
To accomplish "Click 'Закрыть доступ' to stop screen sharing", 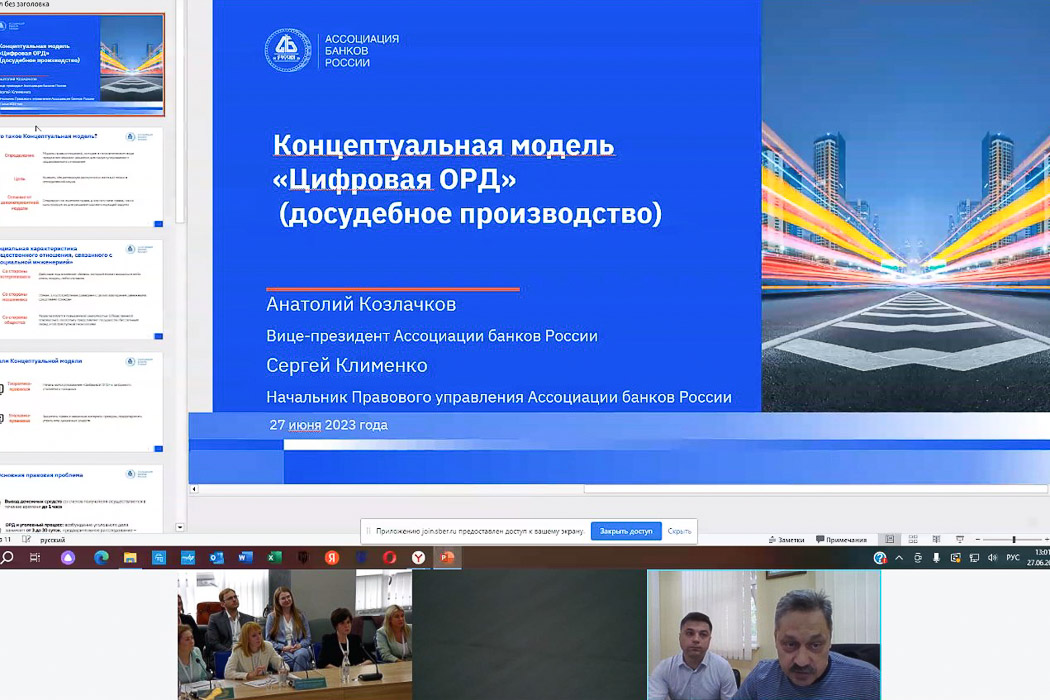I will 625,531.
